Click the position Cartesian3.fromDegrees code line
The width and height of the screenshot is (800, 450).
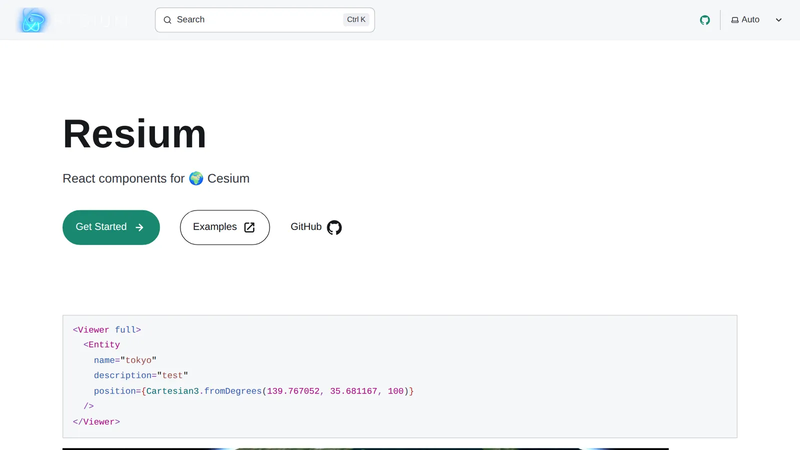tap(254, 391)
